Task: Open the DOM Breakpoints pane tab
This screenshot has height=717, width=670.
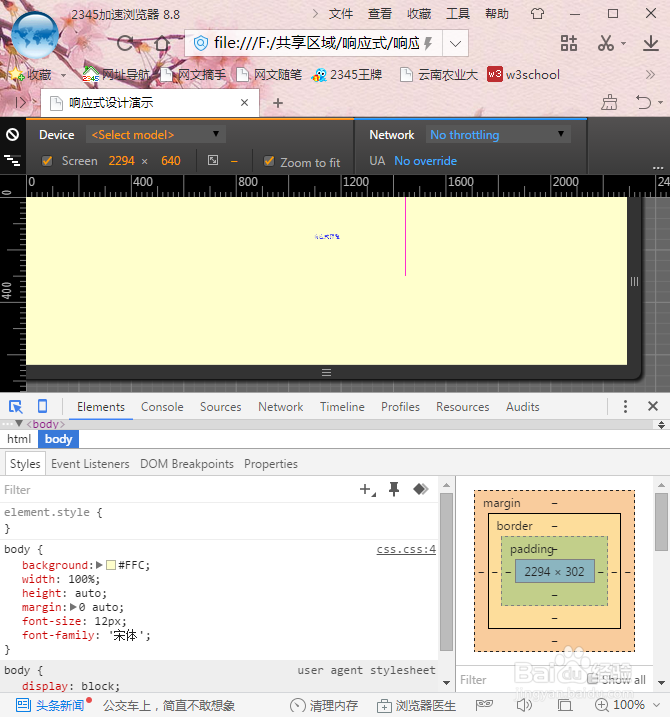Action: coord(187,464)
